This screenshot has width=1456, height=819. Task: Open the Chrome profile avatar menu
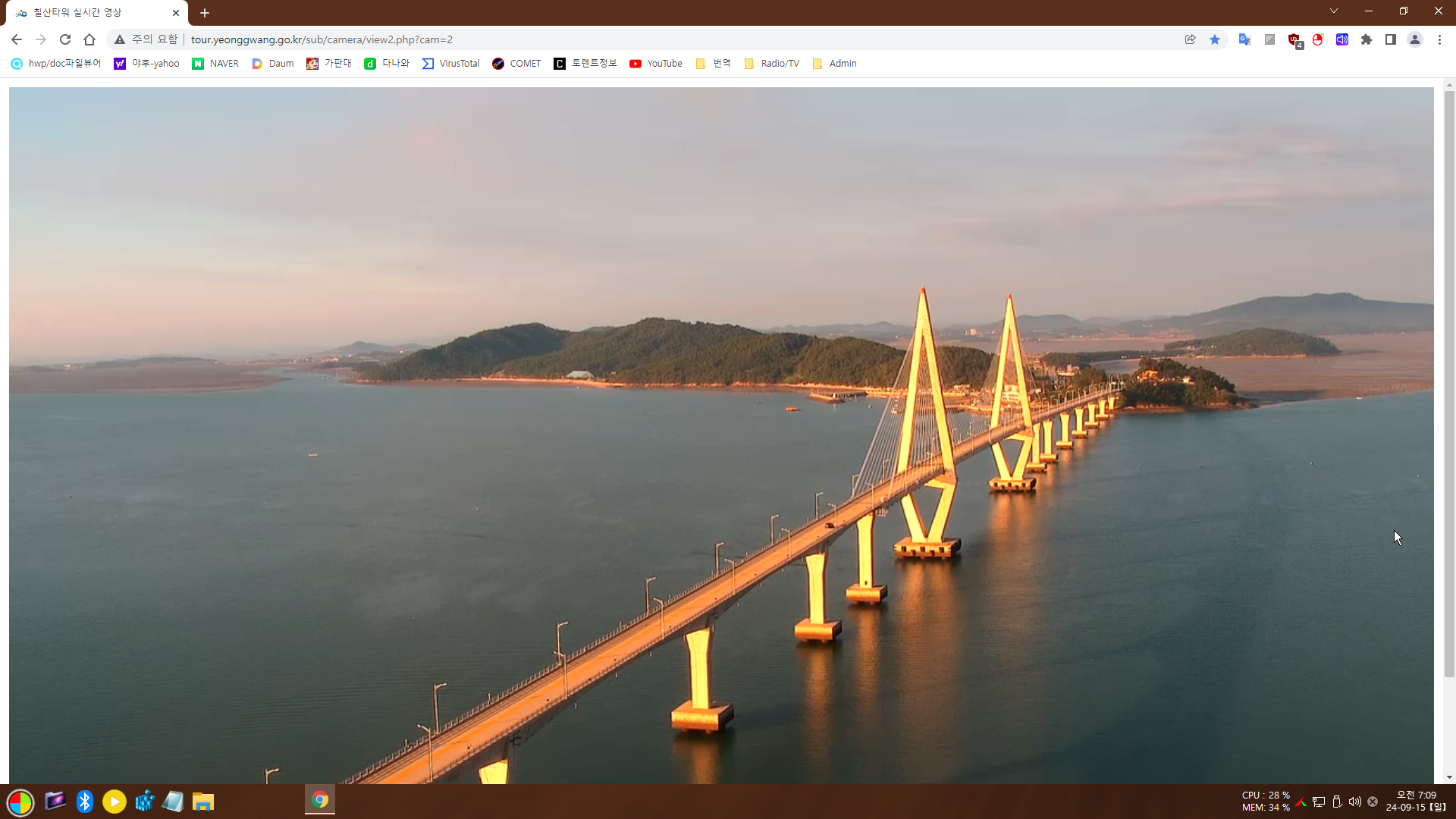coord(1415,39)
